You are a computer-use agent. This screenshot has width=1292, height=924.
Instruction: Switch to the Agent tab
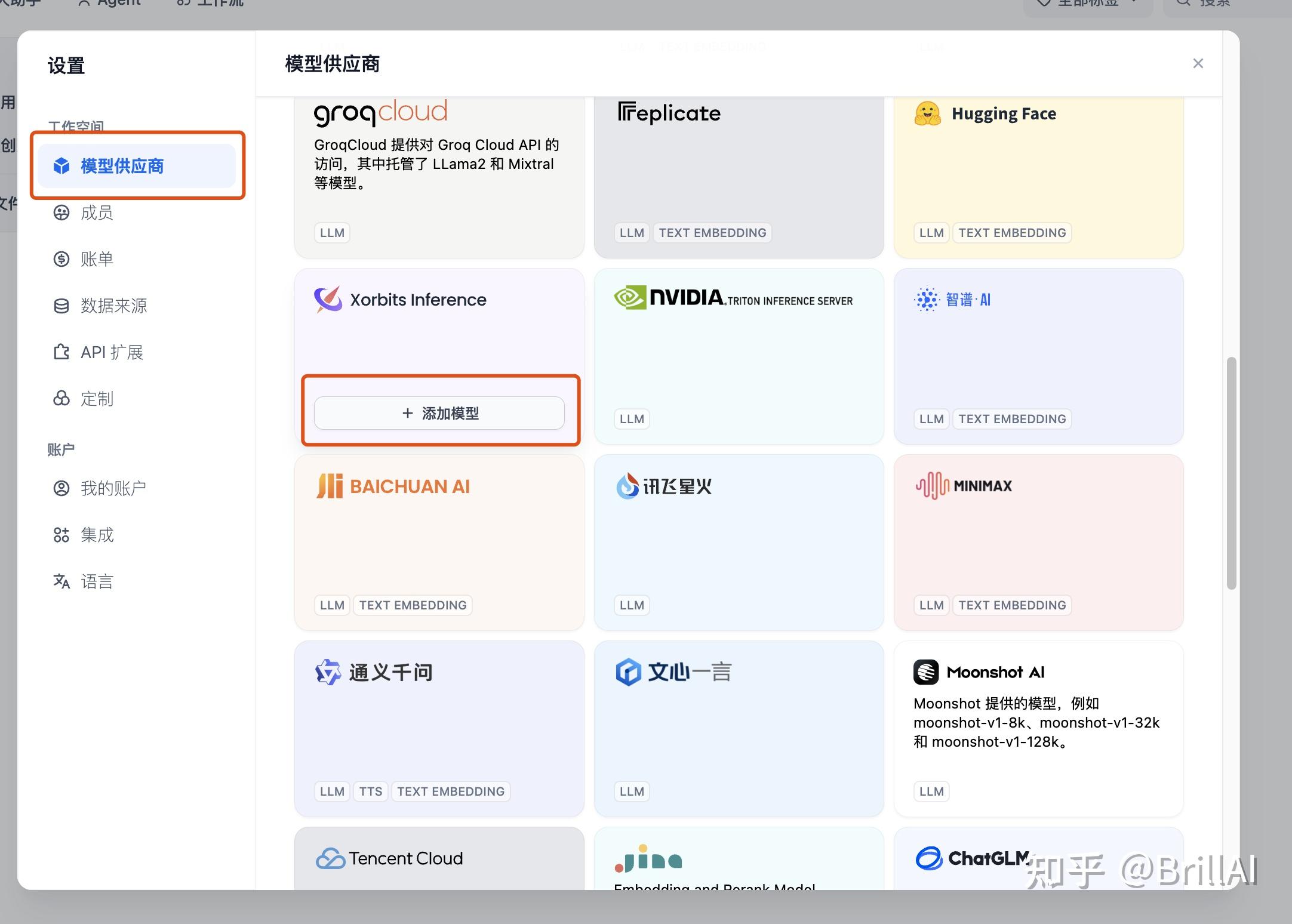click(108, 3)
